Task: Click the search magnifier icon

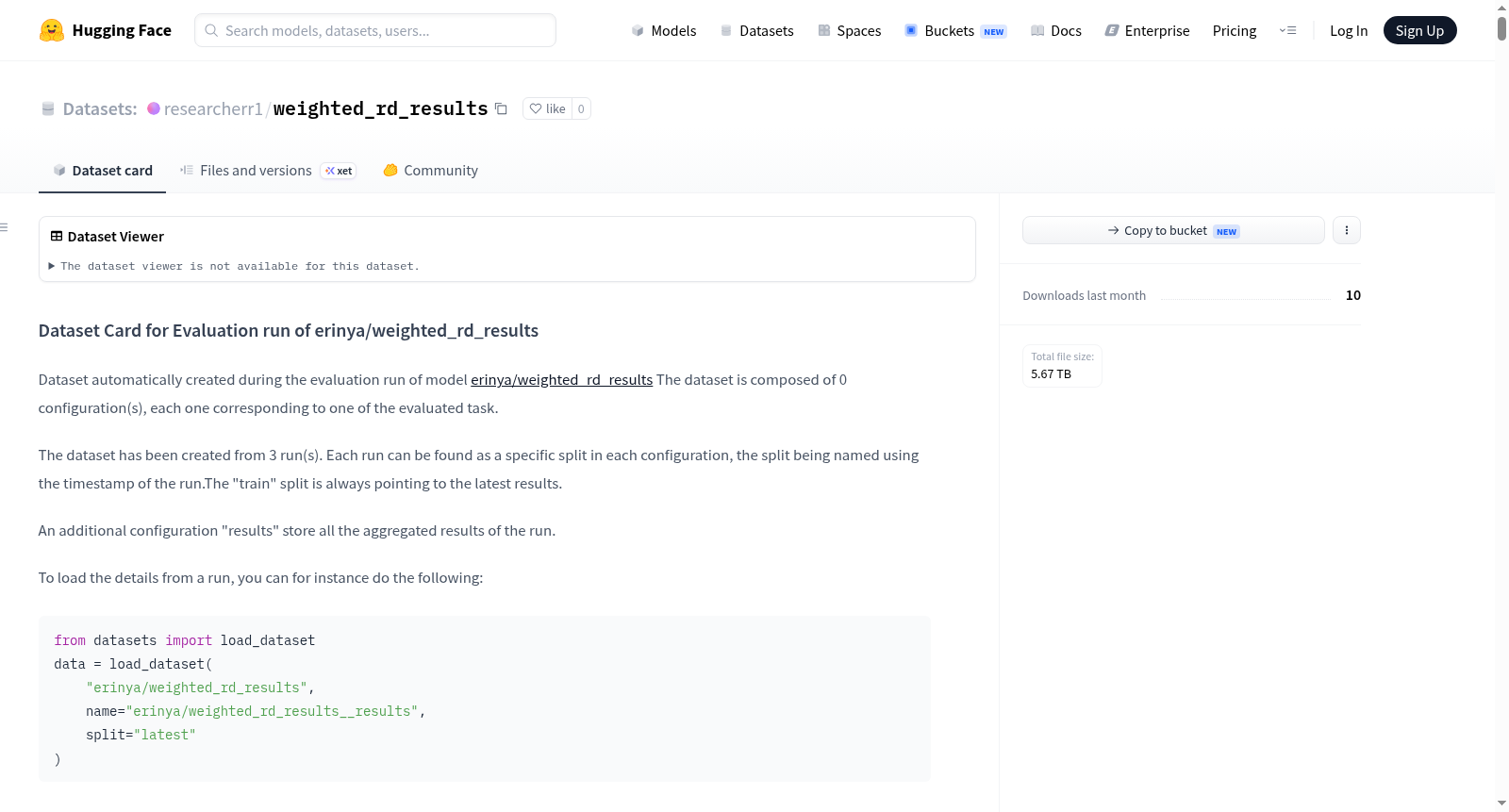Action: [211, 30]
